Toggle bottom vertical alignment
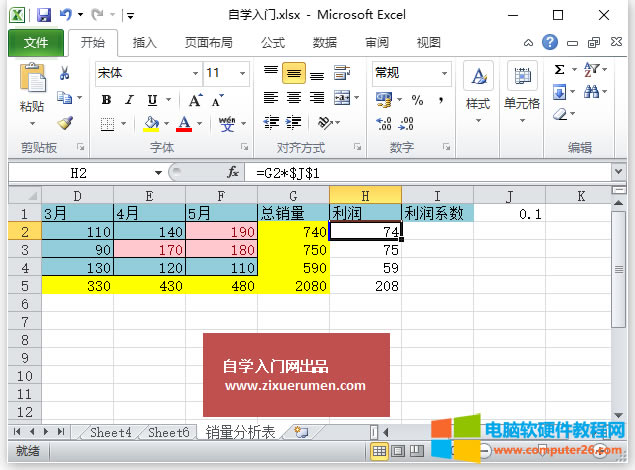 (x=317, y=75)
